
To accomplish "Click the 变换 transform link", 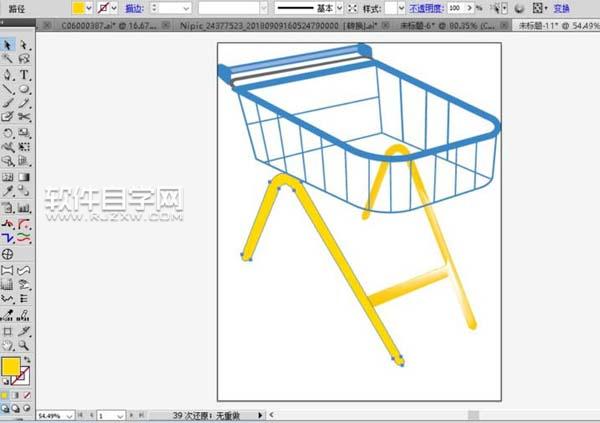I will pos(561,8).
